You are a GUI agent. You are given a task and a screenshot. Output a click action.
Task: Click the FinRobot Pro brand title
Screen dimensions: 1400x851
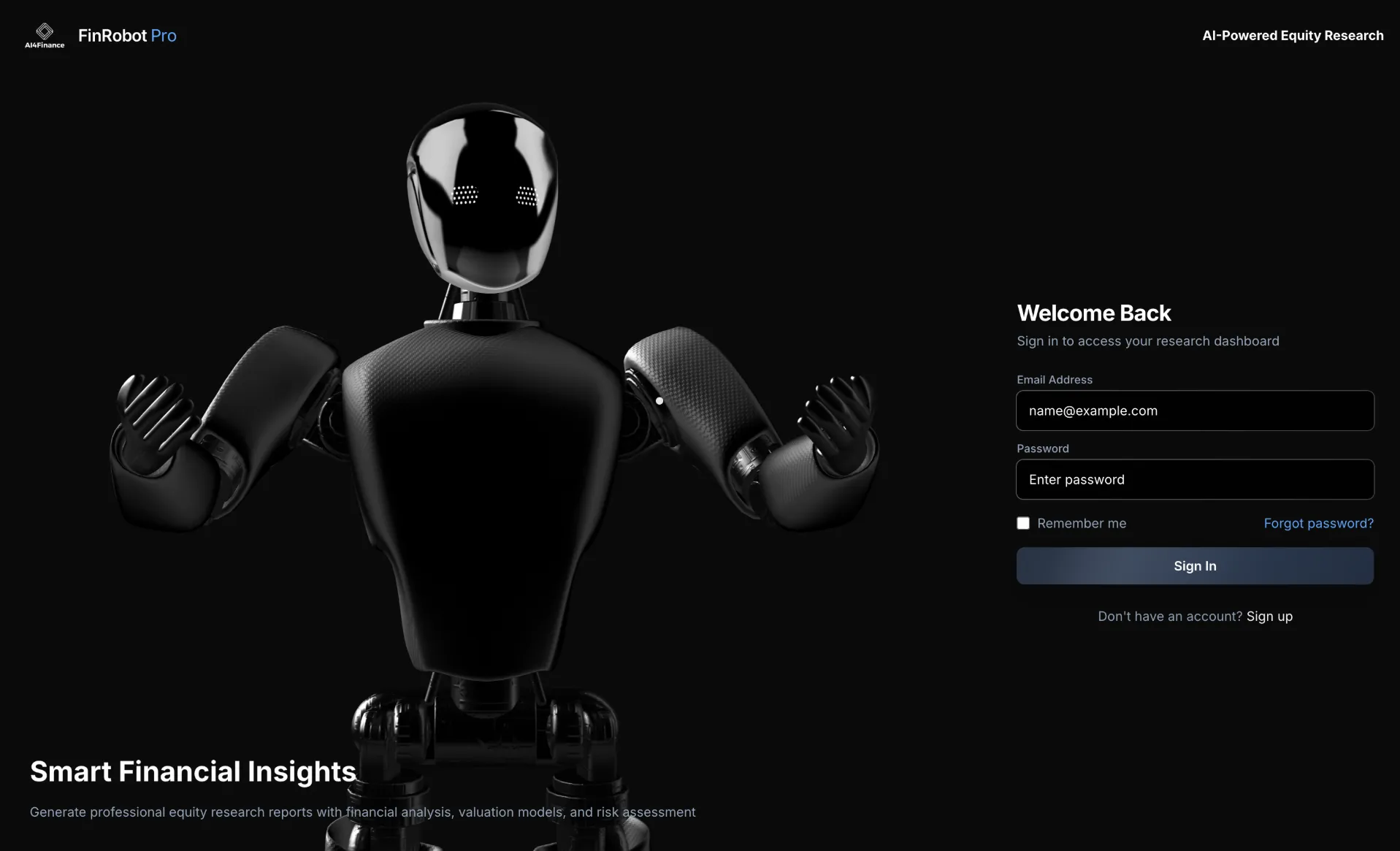pyautogui.click(x=127, y=35)
